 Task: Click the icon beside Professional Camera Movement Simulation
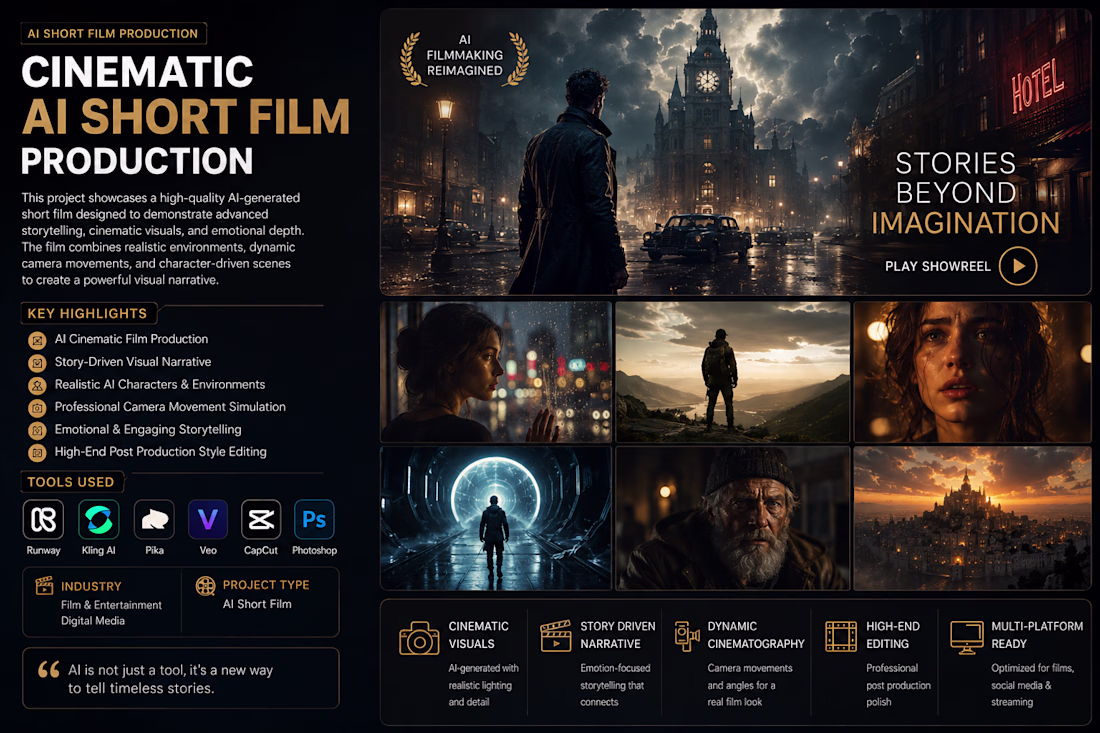tap(37, 408)
